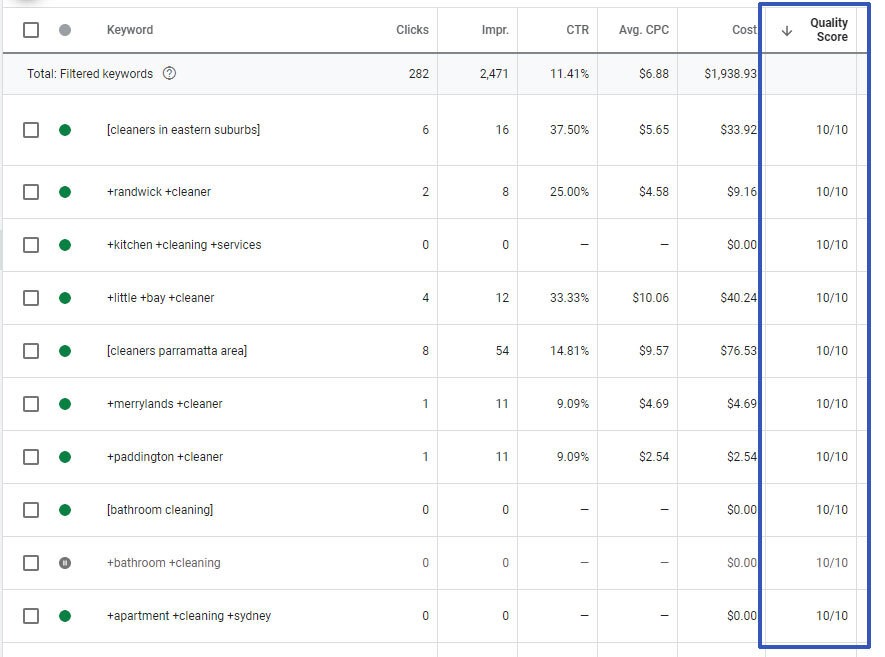The image size is (885, 657).
Task: Click total cost value $1,938.93
Action: 730,74
